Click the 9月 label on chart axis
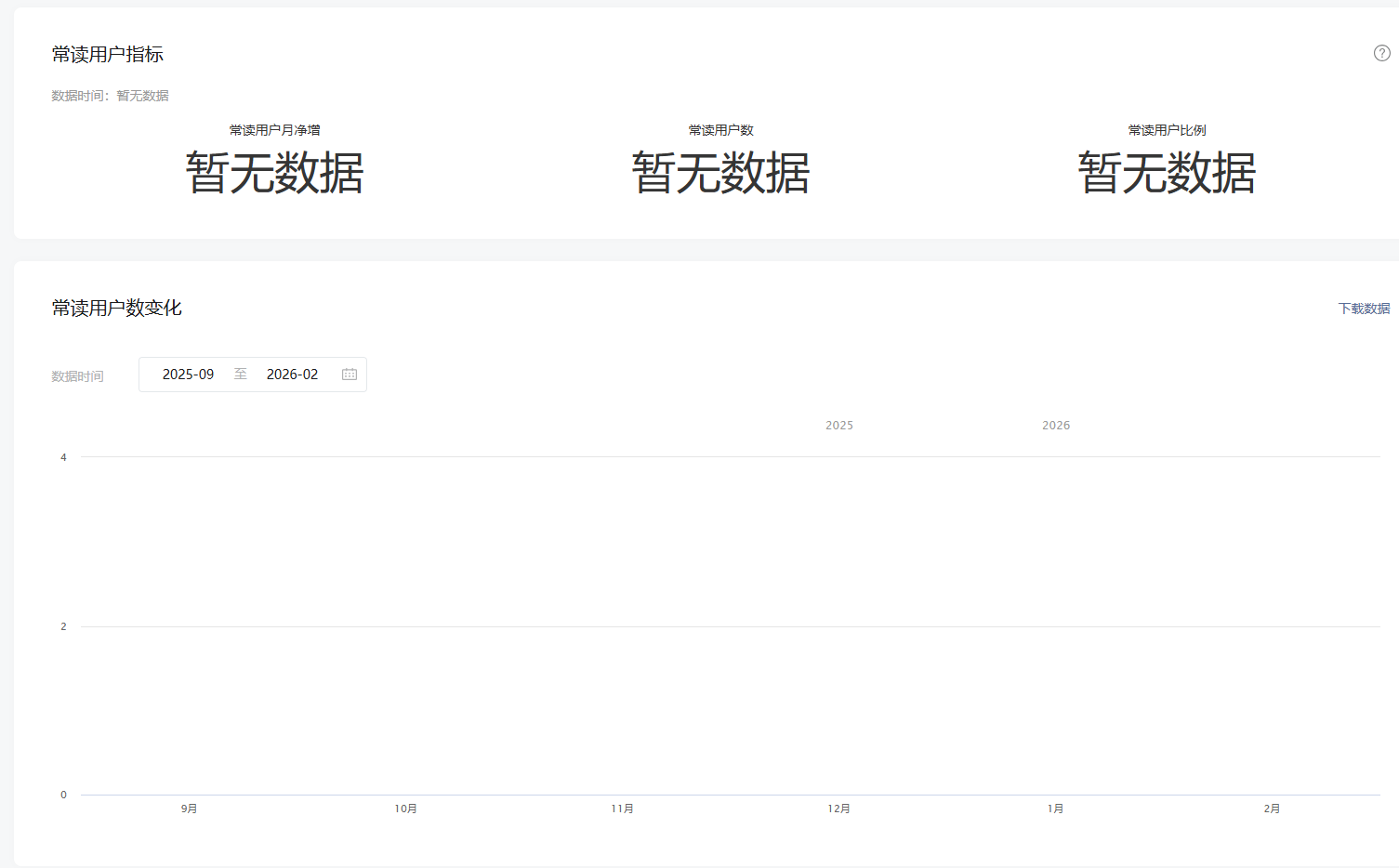The image size is (1399, 868). coord(189,809)
